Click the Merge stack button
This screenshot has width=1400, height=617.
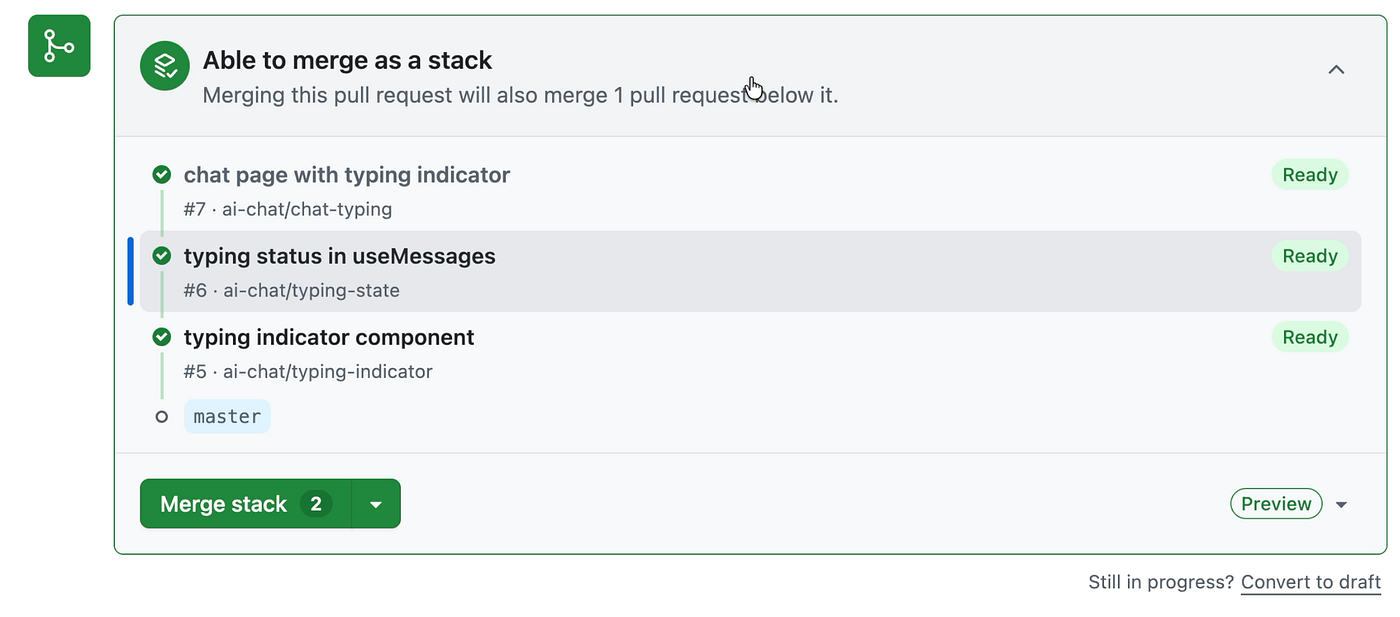pos(246,504)
